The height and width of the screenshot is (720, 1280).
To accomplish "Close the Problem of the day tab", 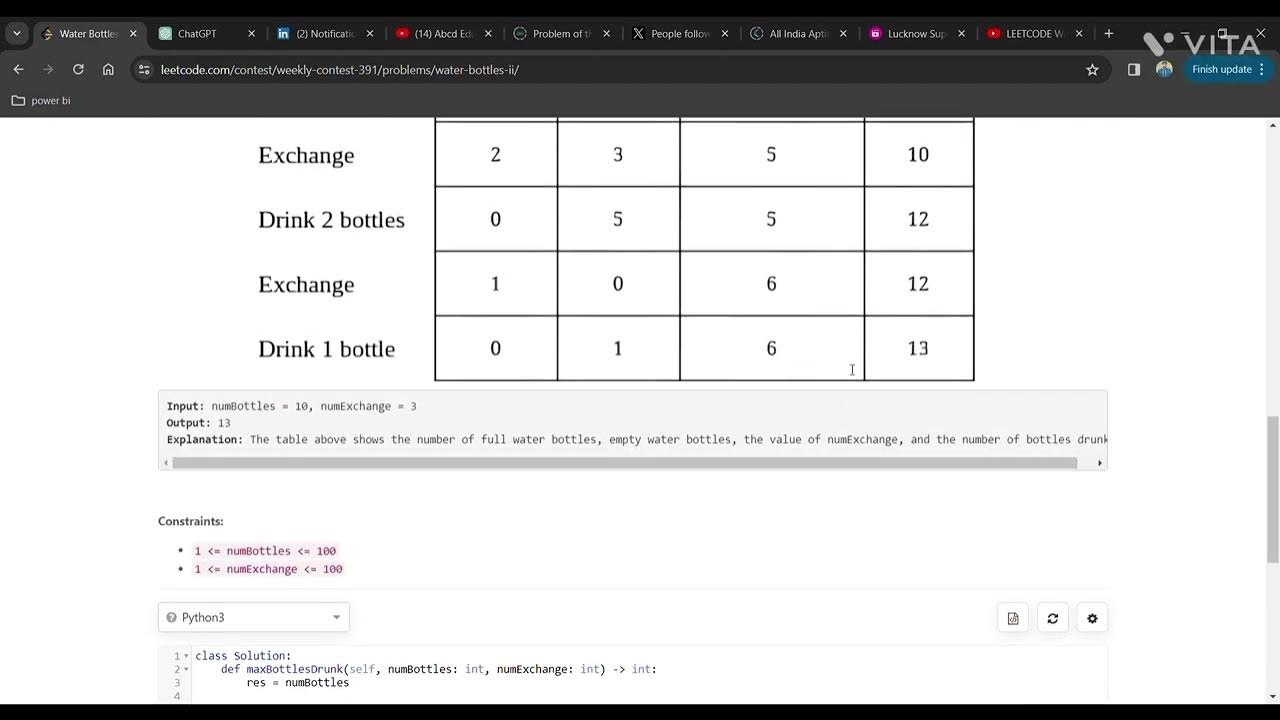I will [606, 33].
